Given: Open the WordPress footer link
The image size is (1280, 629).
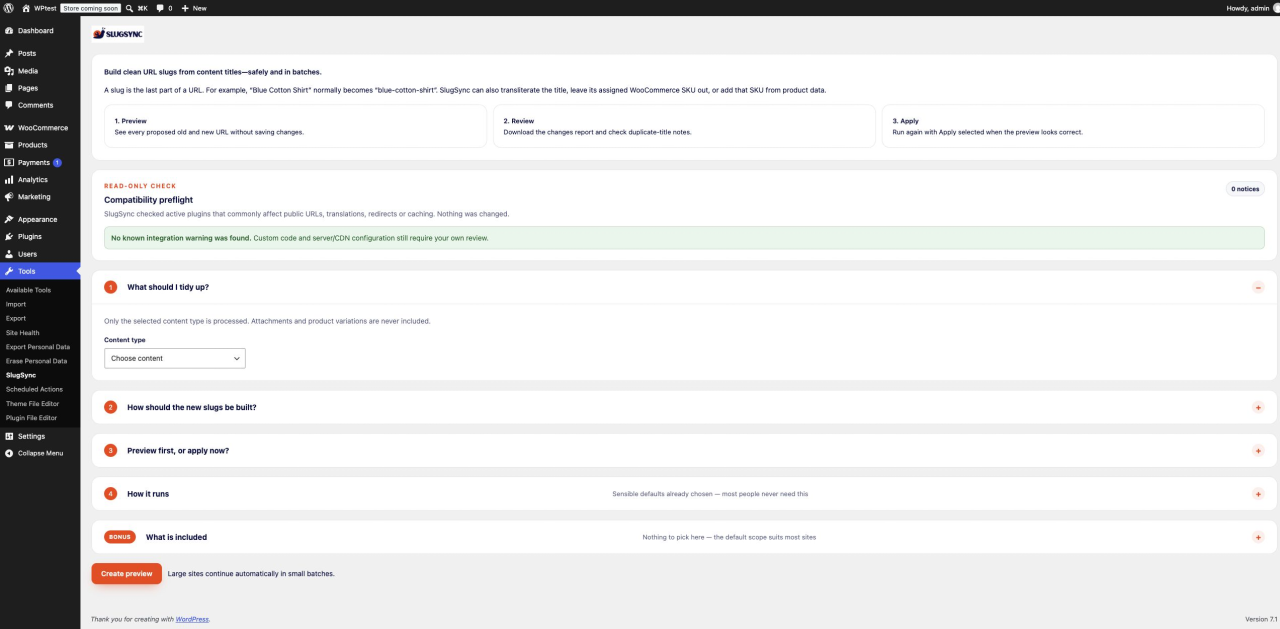Looking at the screenshot, I should tap(192, 619).
